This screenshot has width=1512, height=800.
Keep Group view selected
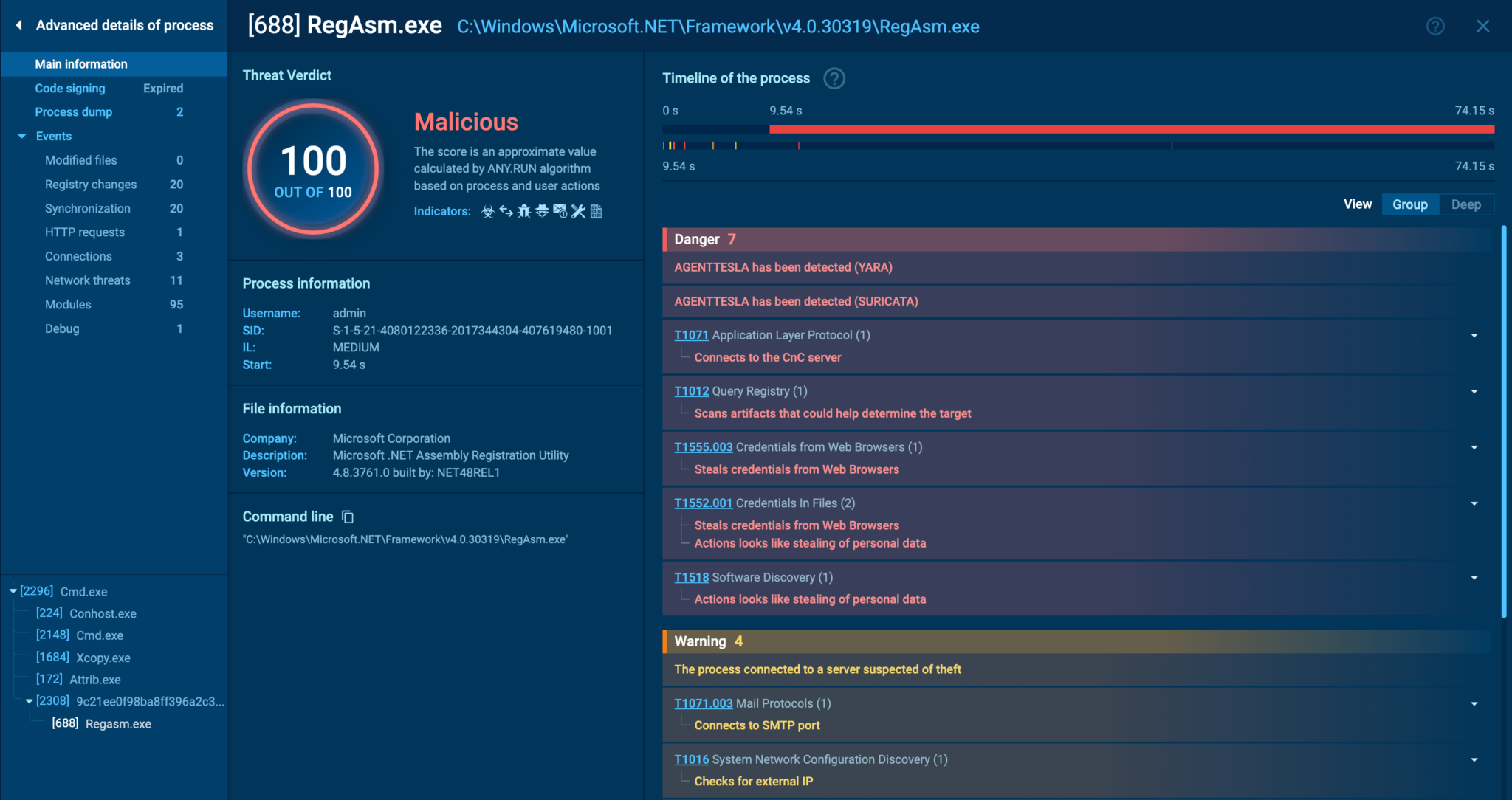pos(1409,204)
